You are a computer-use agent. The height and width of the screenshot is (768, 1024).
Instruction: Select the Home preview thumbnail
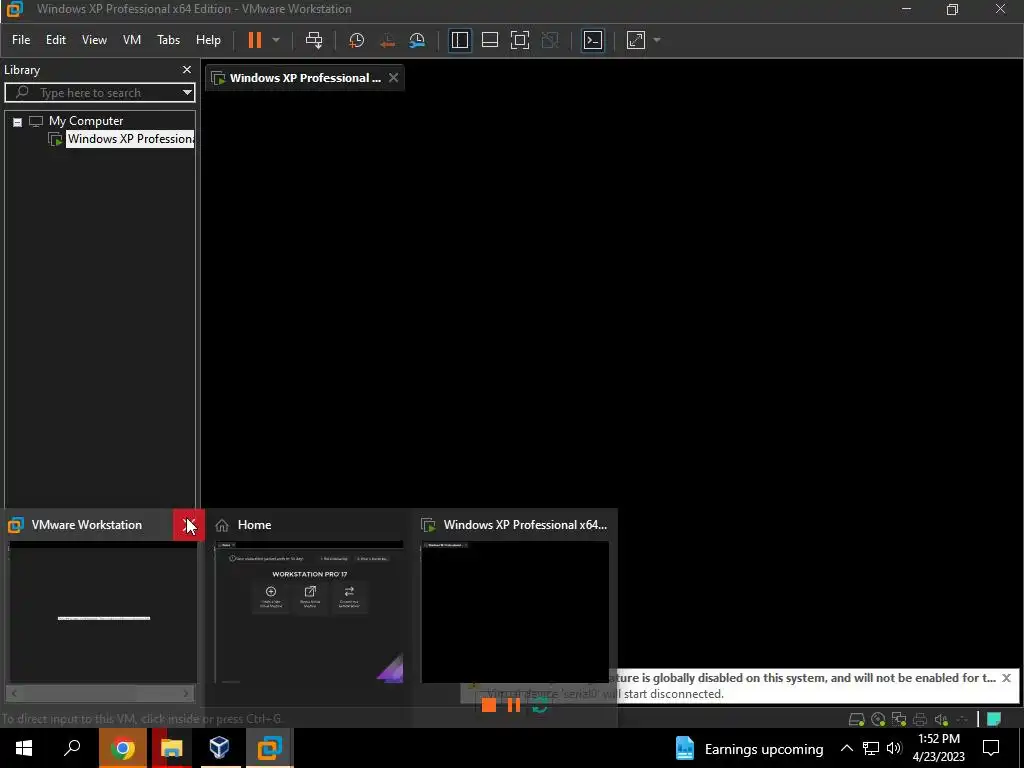(x=309, y=613)
